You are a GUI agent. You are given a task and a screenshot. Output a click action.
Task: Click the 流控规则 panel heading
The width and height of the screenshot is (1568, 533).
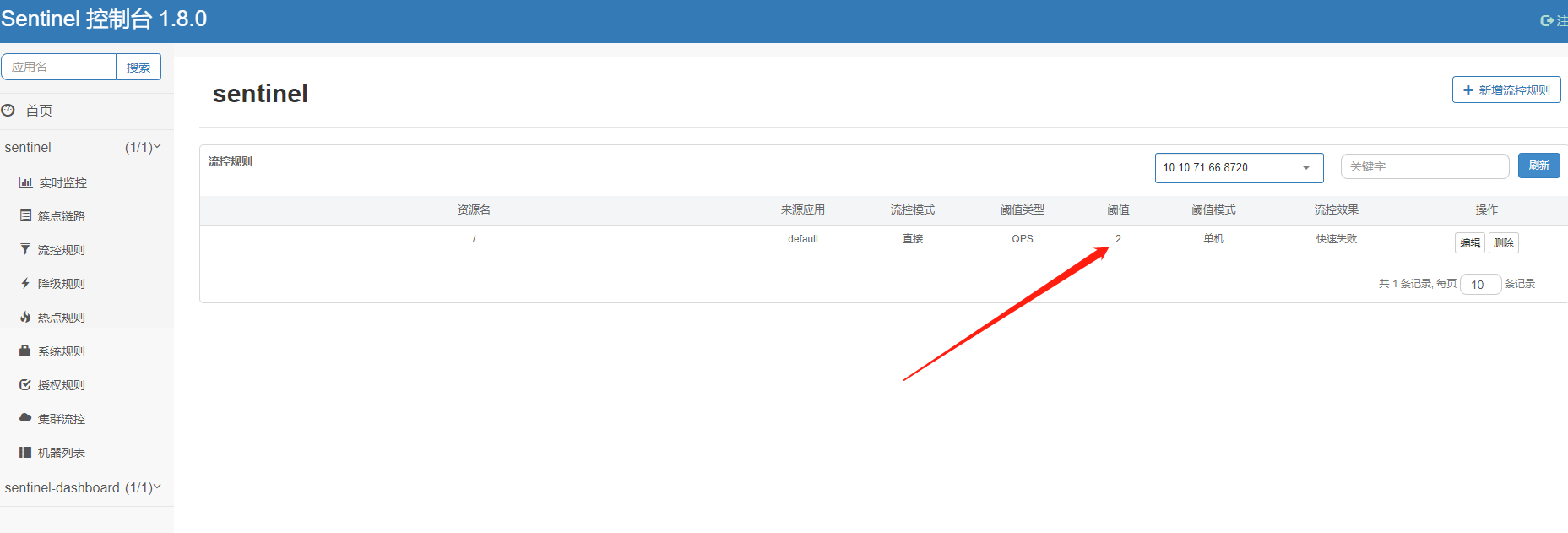click(x=231, y=161)
